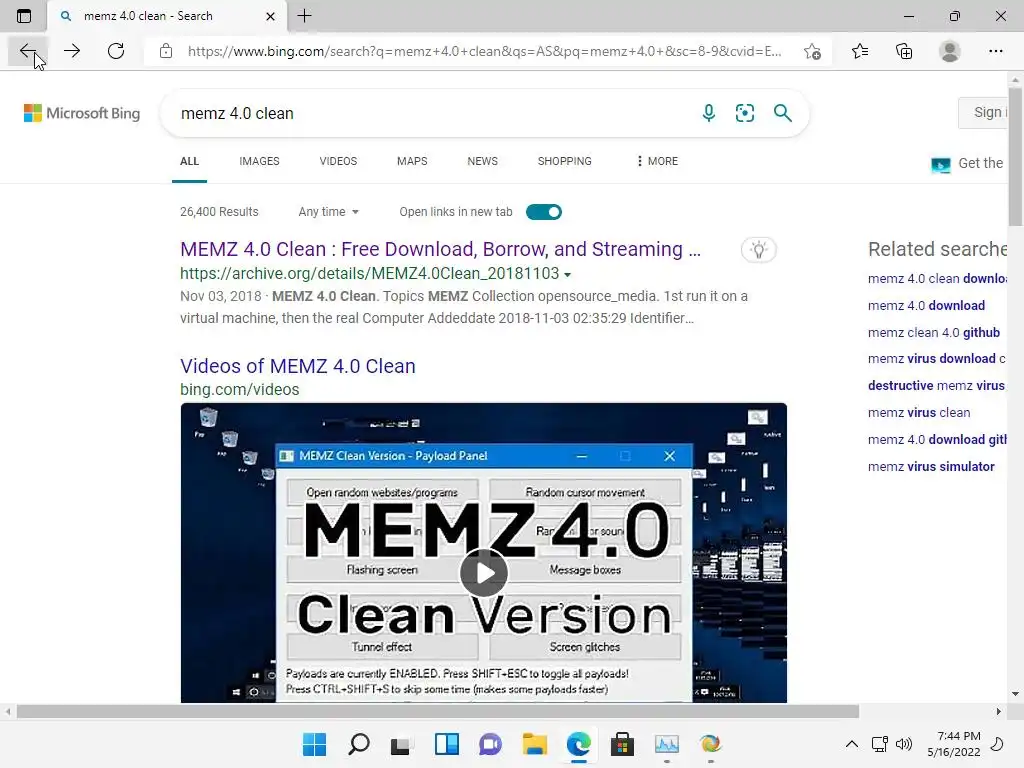The width and height of the screenshot is (1024, 768).
Task: Click the browser address bar URL
Action: 484,51
